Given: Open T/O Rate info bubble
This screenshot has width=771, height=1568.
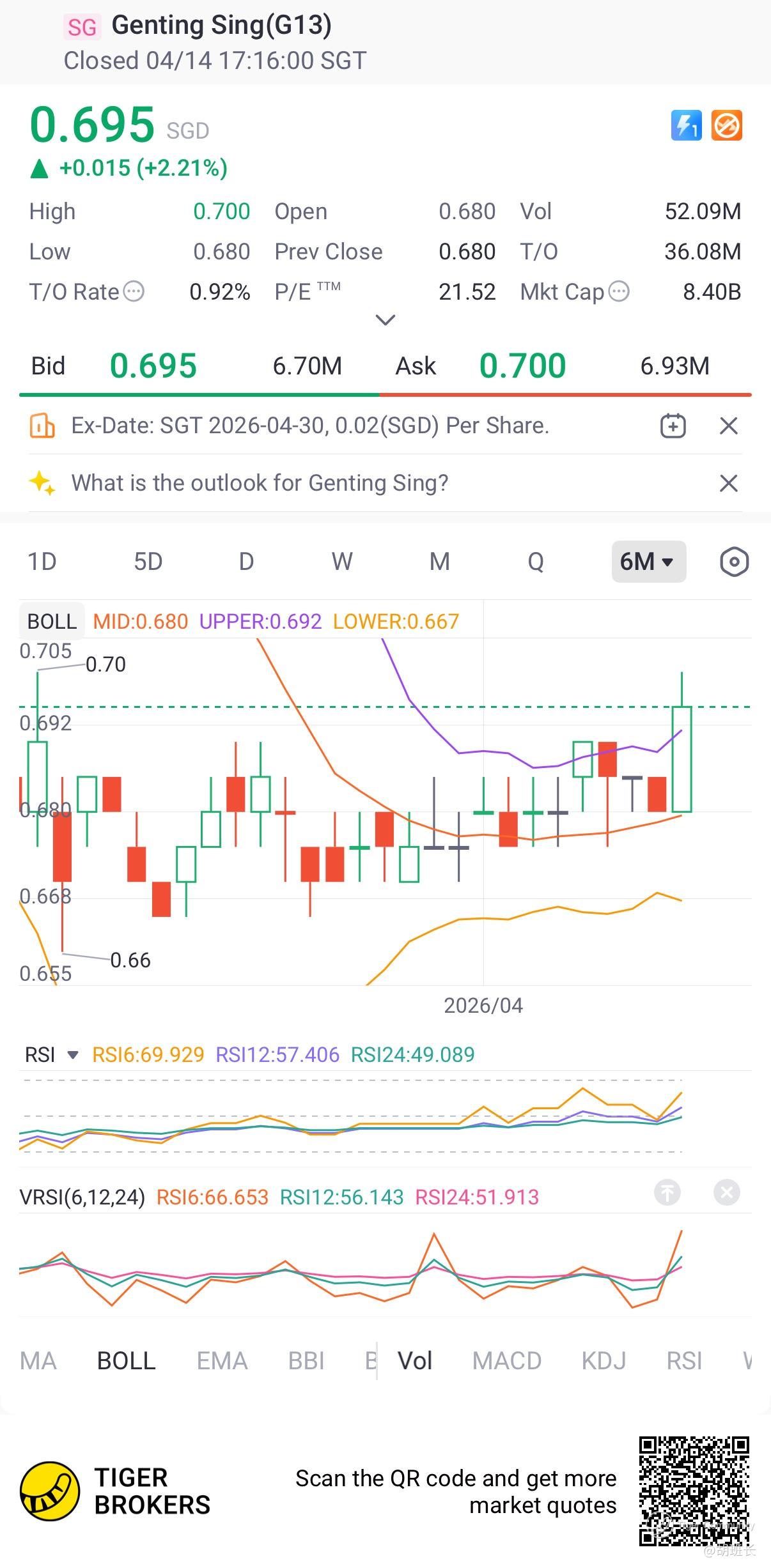Looking at the screenshot, I should (134, 292).
